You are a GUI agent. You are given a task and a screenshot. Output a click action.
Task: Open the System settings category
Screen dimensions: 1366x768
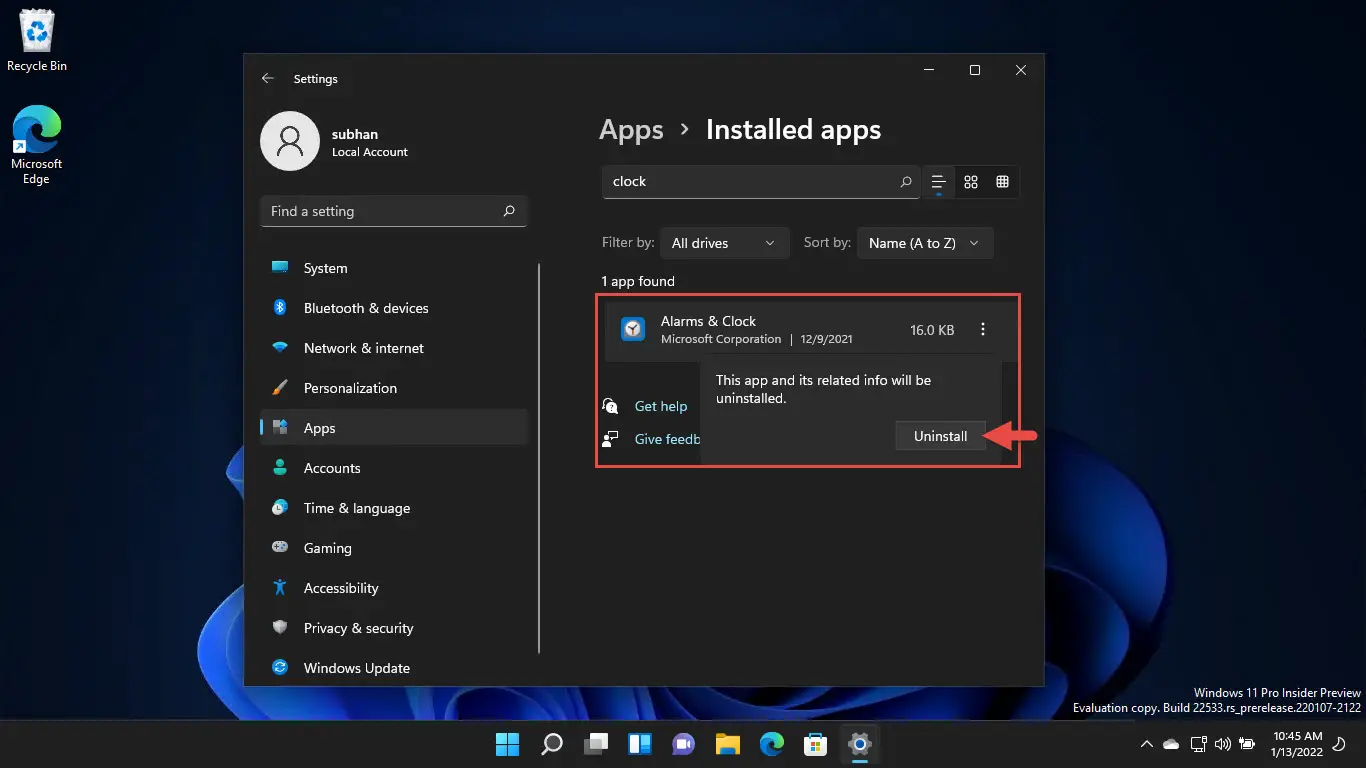393,268
